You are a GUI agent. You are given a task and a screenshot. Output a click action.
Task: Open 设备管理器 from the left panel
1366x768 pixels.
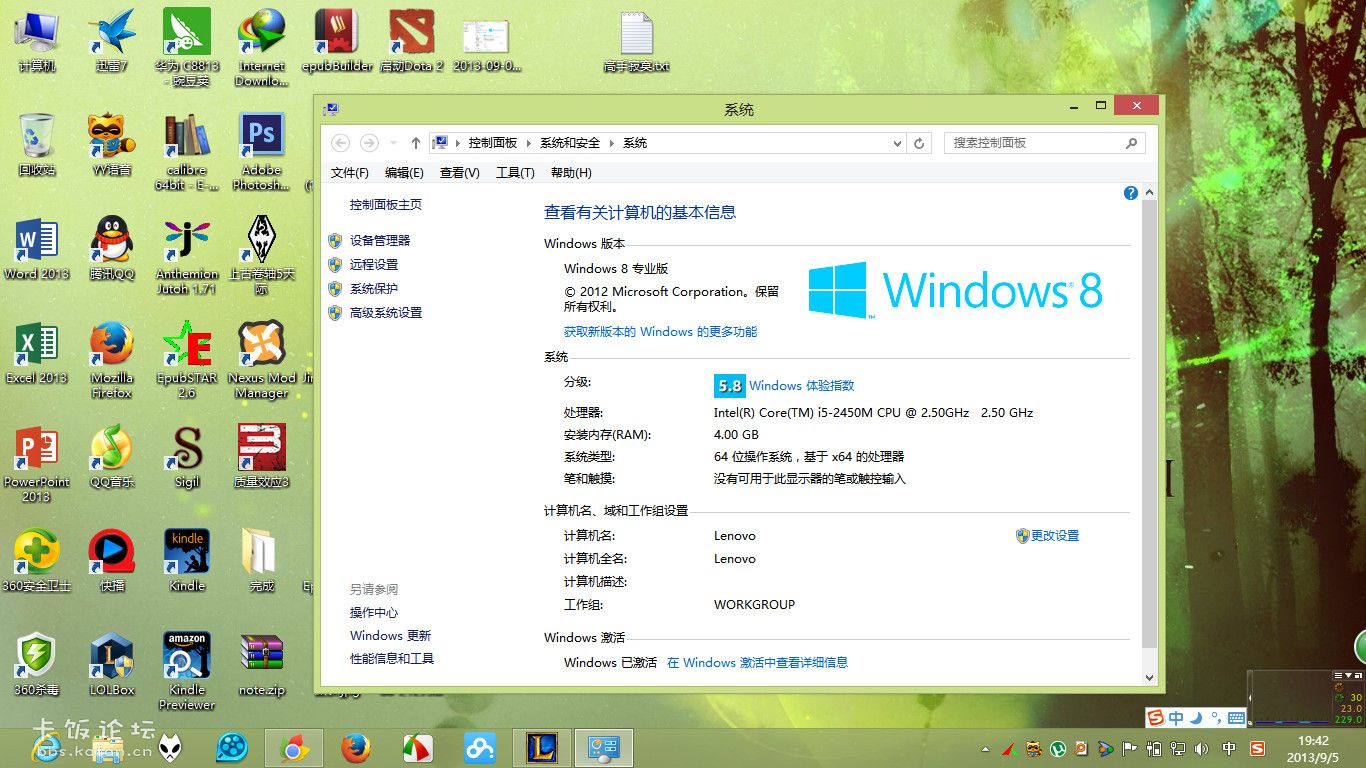380,241
